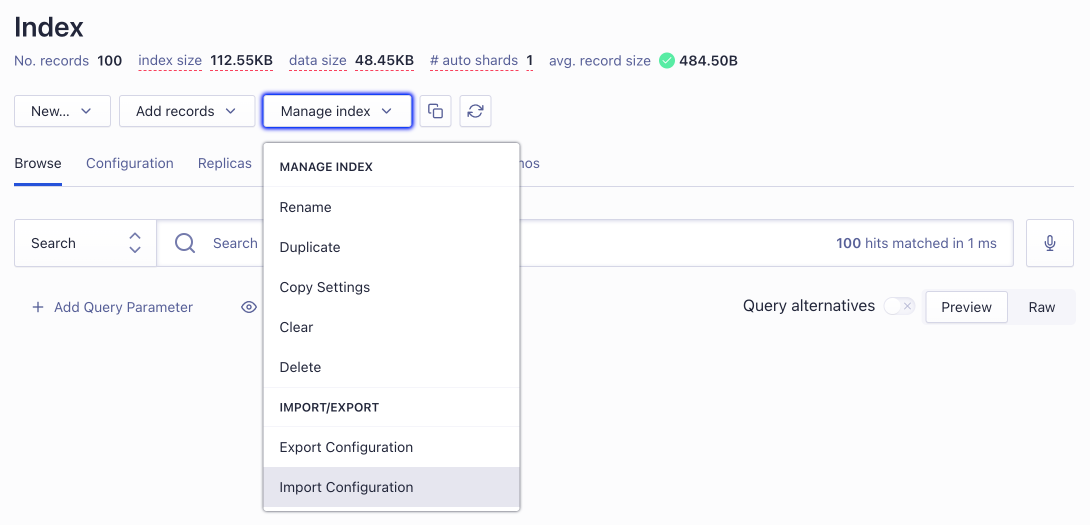Collapse the Manage index dropdown
The image size is (1090, 525).
(x=337, y=111)
